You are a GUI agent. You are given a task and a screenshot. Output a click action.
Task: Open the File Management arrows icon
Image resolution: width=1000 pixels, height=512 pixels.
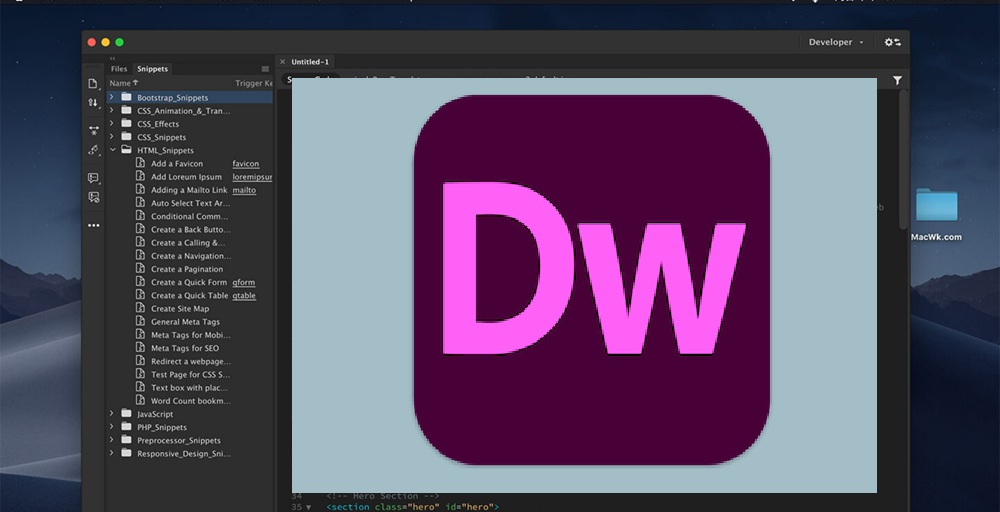pyautogui.click(x=93, y=103)
